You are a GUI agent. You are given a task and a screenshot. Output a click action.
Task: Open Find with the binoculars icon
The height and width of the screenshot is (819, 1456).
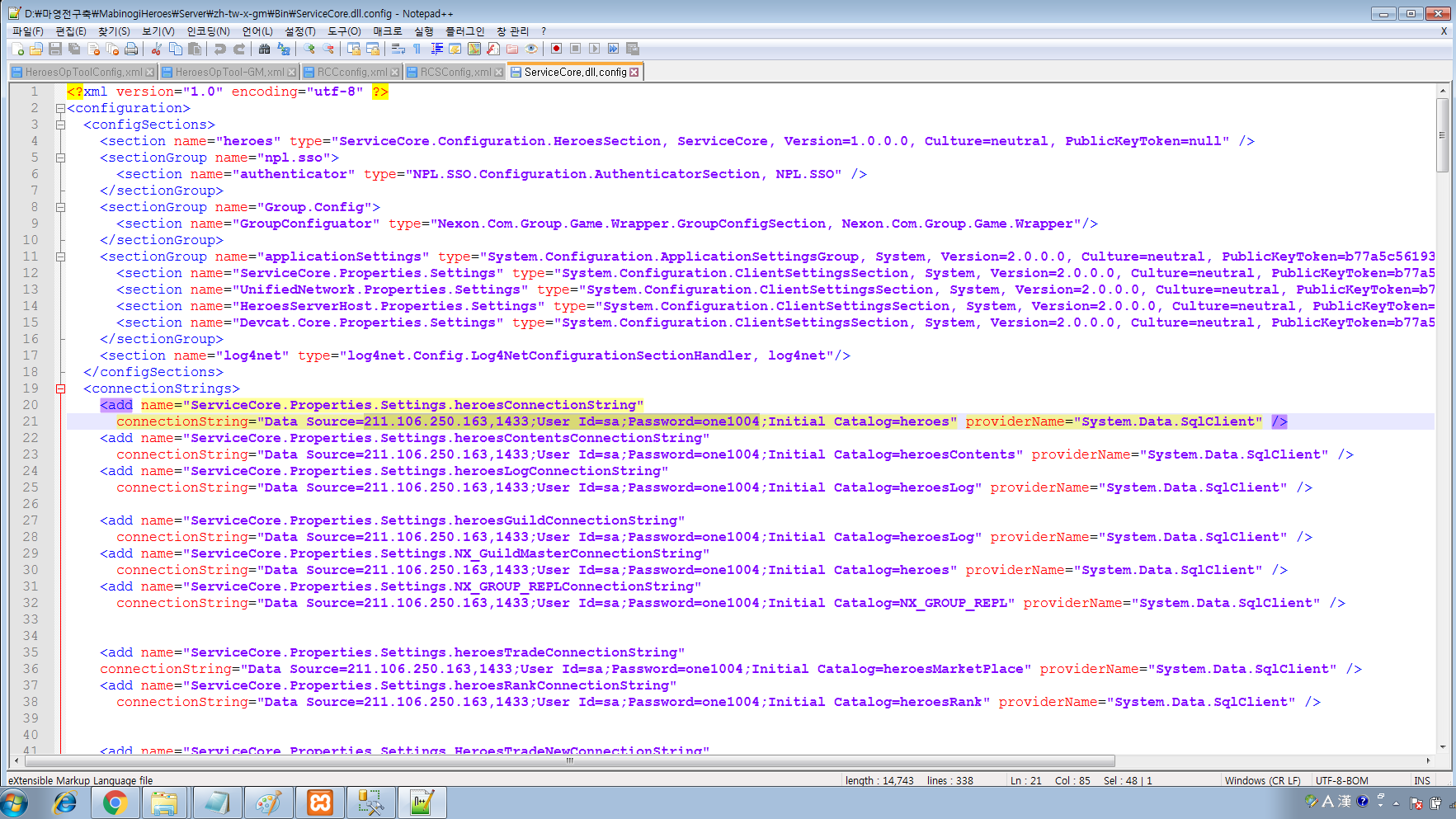pos(264,49)
